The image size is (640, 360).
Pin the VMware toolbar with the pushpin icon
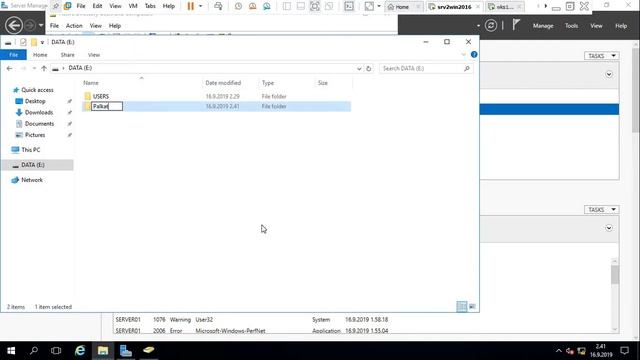click(56, 6)
